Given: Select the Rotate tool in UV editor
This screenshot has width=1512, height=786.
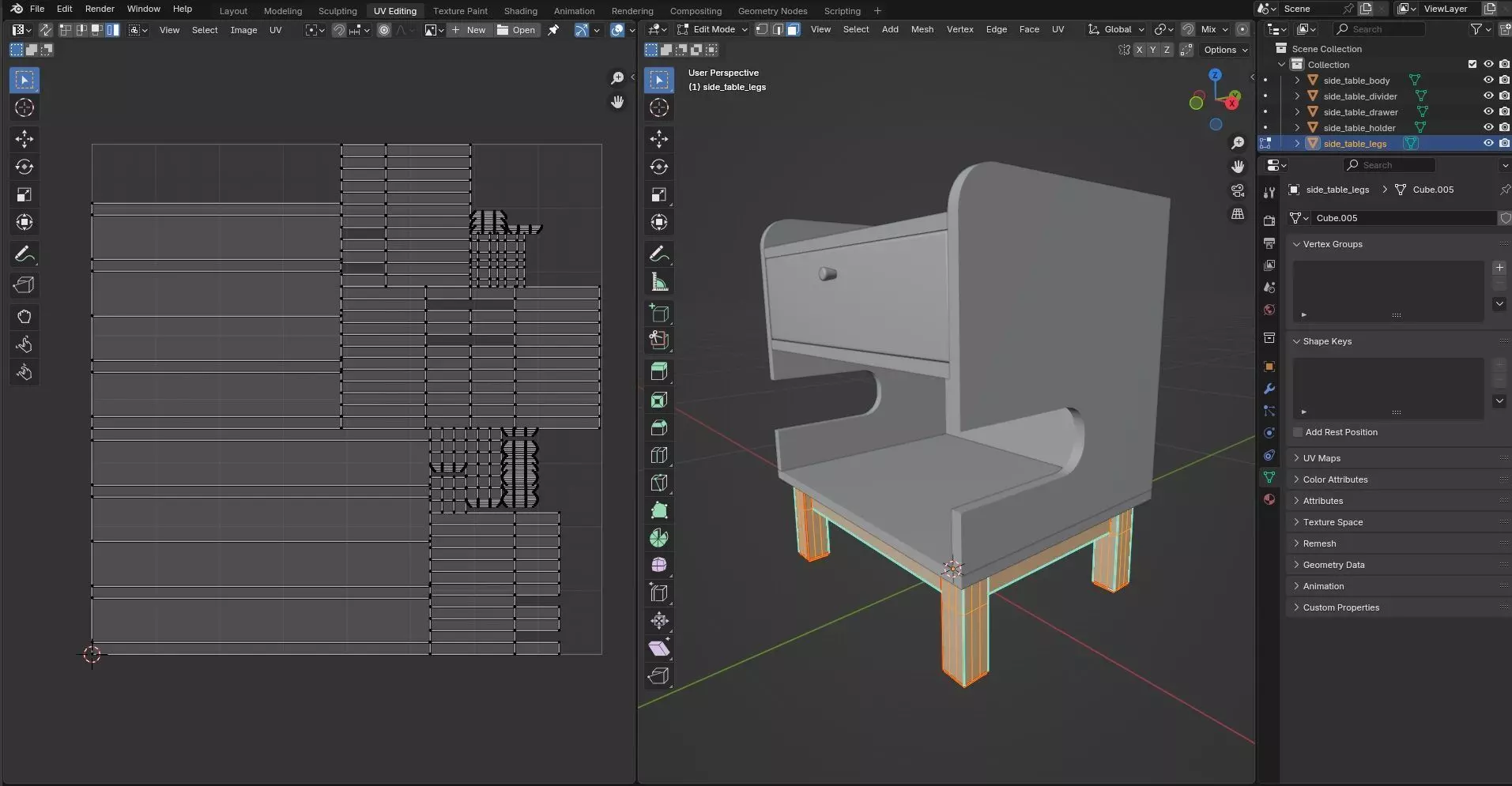Looking at the screenshot, I should (25, 167).
